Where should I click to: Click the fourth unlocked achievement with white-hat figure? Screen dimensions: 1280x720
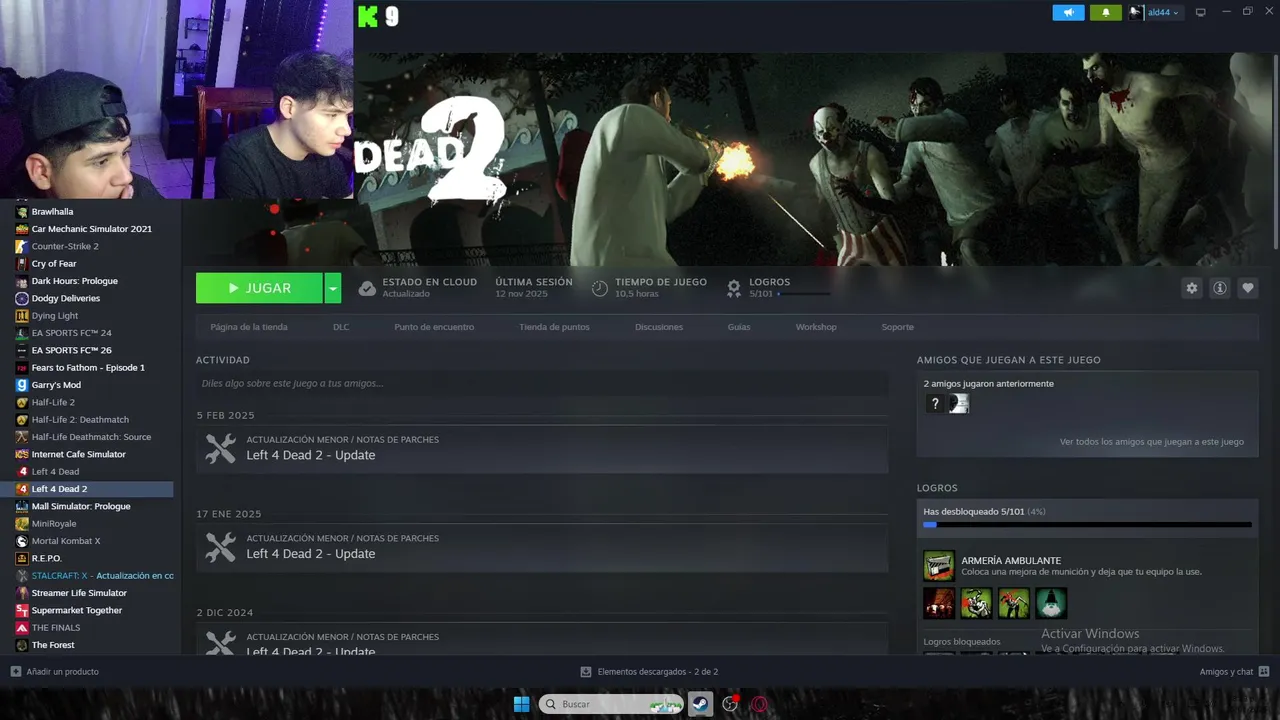1051,603
